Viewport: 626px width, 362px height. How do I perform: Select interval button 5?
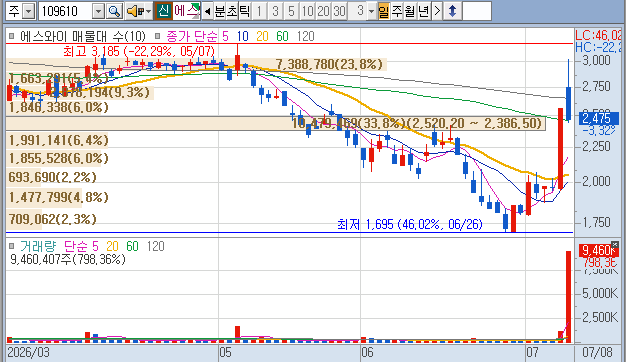291,11
